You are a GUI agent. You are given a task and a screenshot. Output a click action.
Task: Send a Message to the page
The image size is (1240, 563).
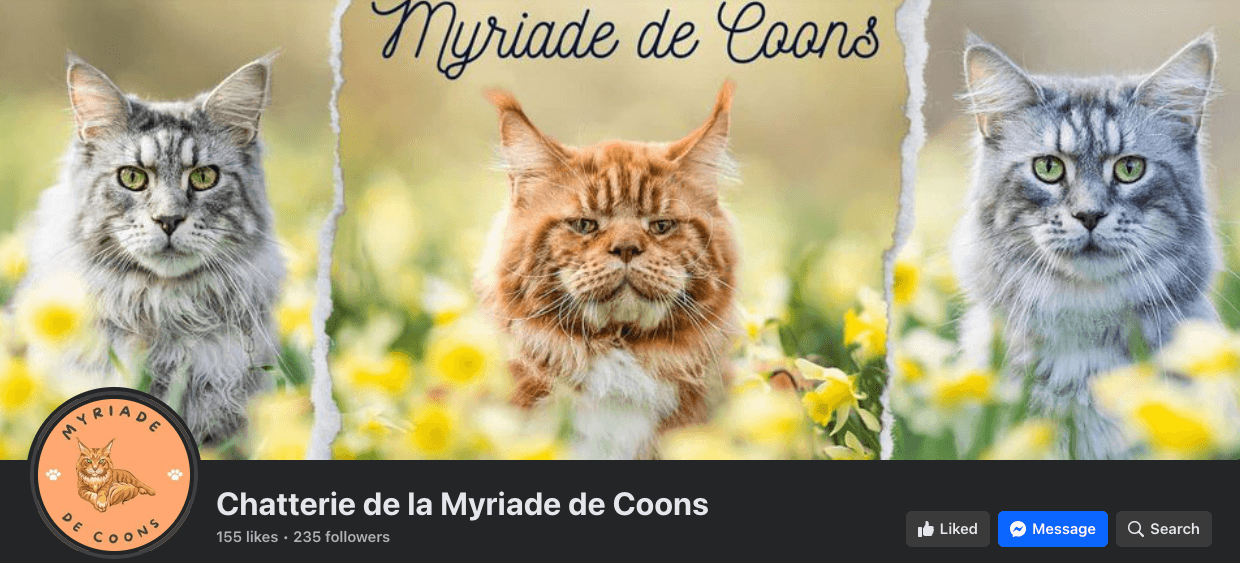1053,529
